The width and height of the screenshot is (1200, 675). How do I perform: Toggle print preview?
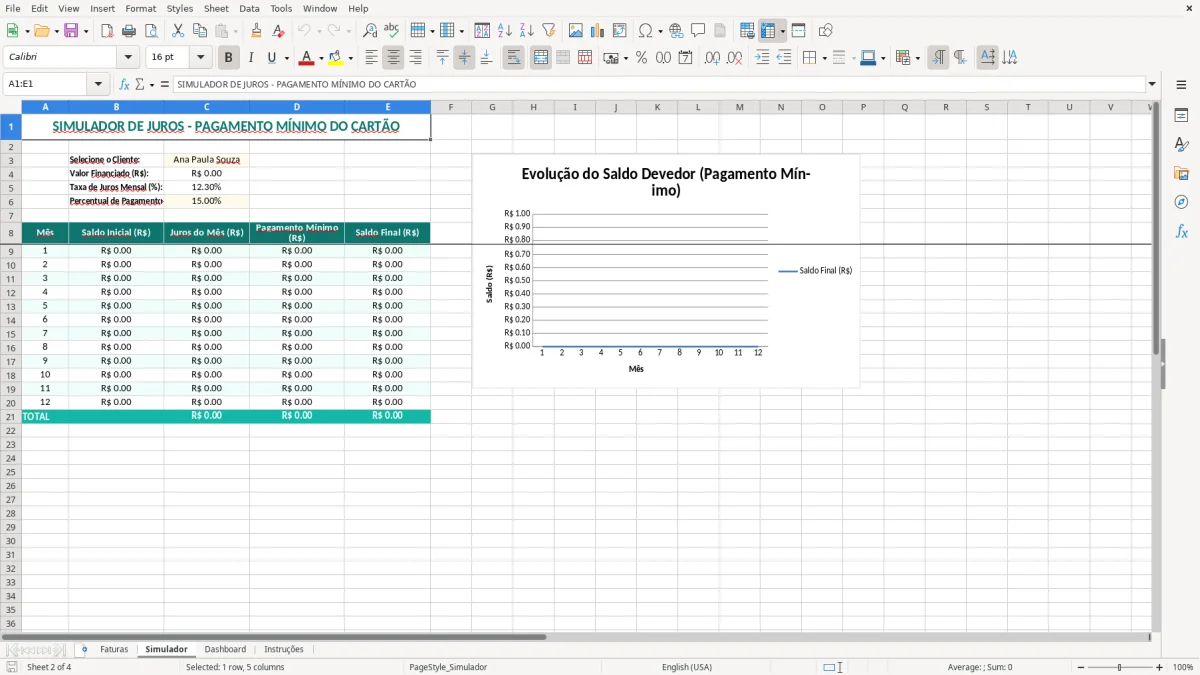(x=151, y=31)
